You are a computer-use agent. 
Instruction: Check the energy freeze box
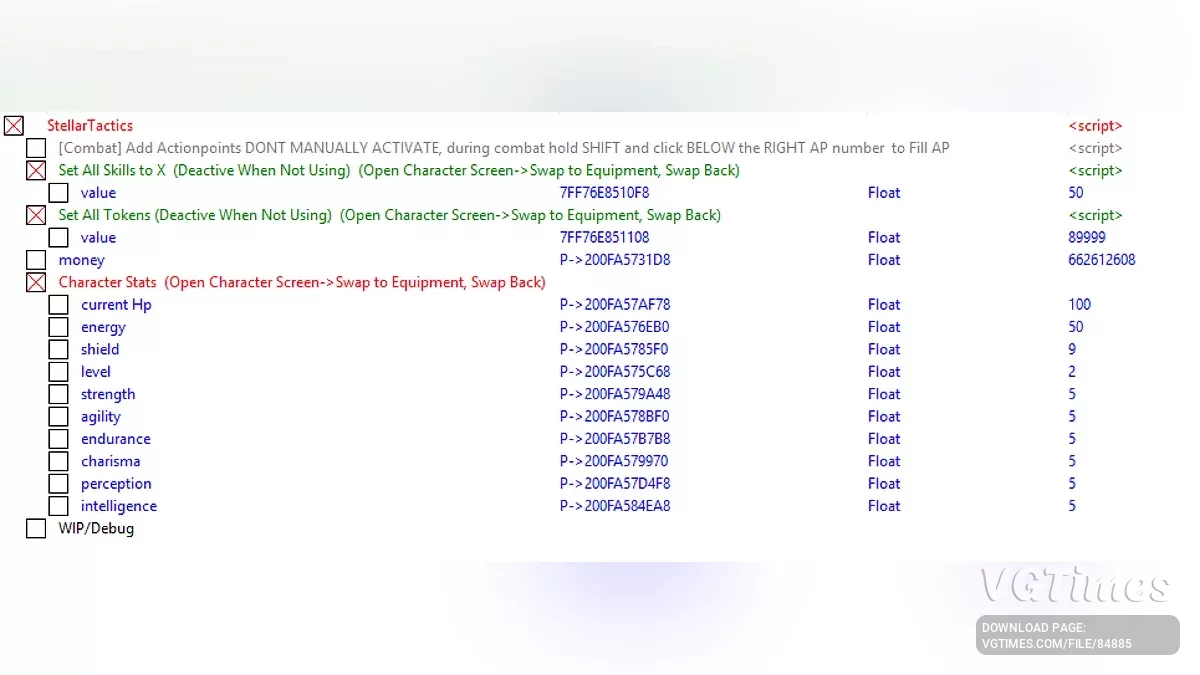59,327
